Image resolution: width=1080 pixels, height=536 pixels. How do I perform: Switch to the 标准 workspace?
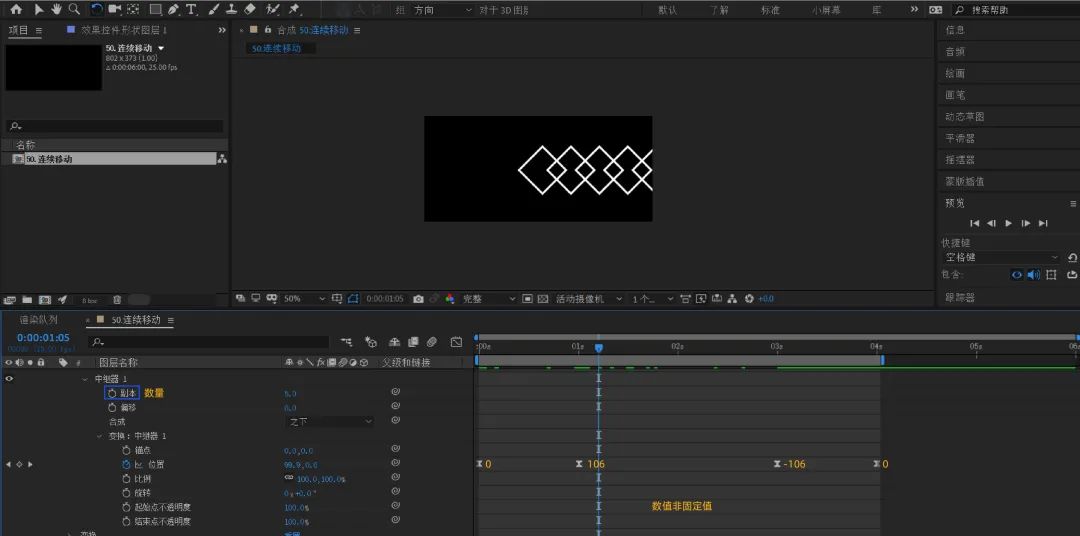(x=770, y=10)
